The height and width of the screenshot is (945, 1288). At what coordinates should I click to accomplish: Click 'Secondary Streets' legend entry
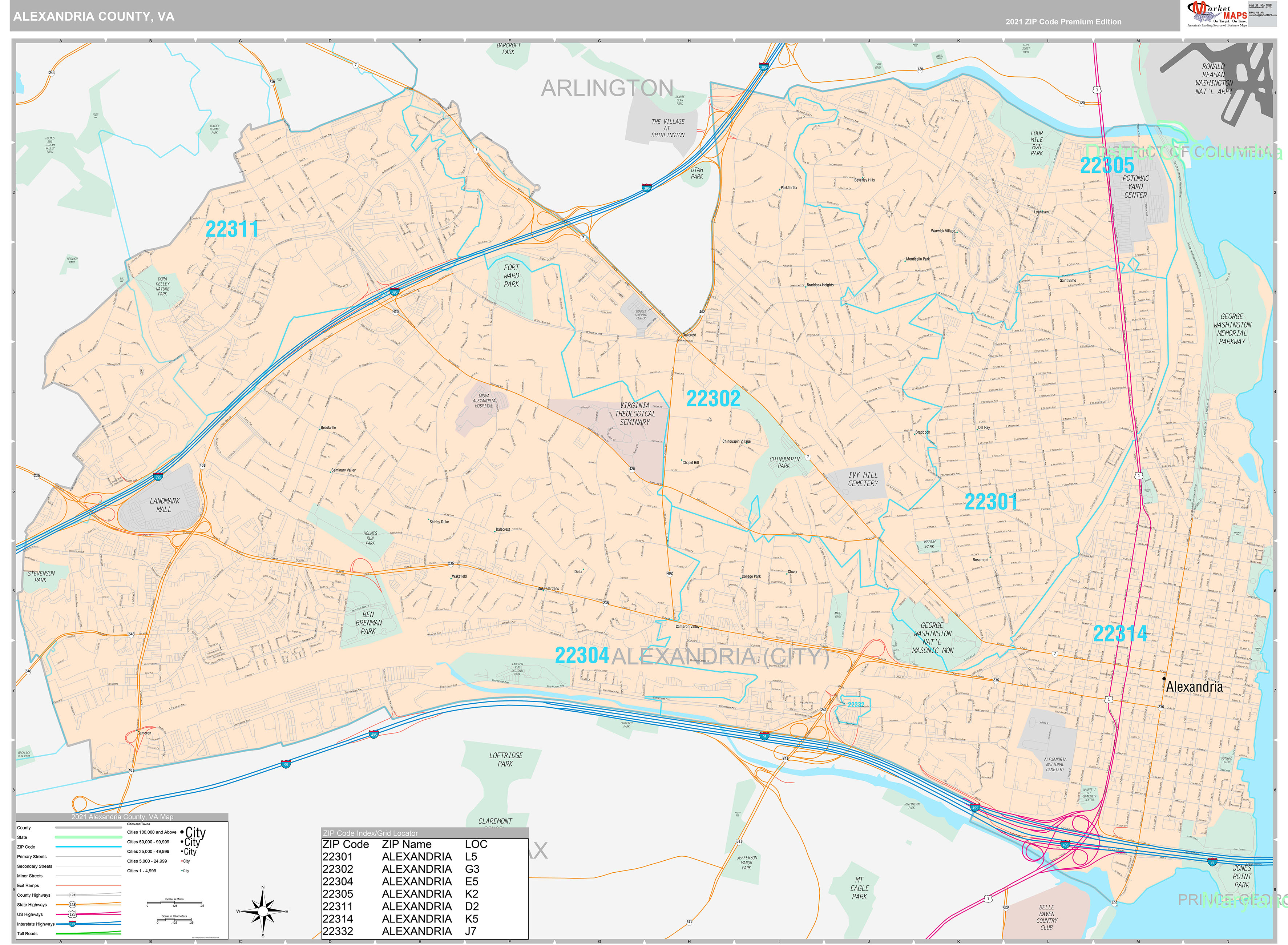click(34, 866)
